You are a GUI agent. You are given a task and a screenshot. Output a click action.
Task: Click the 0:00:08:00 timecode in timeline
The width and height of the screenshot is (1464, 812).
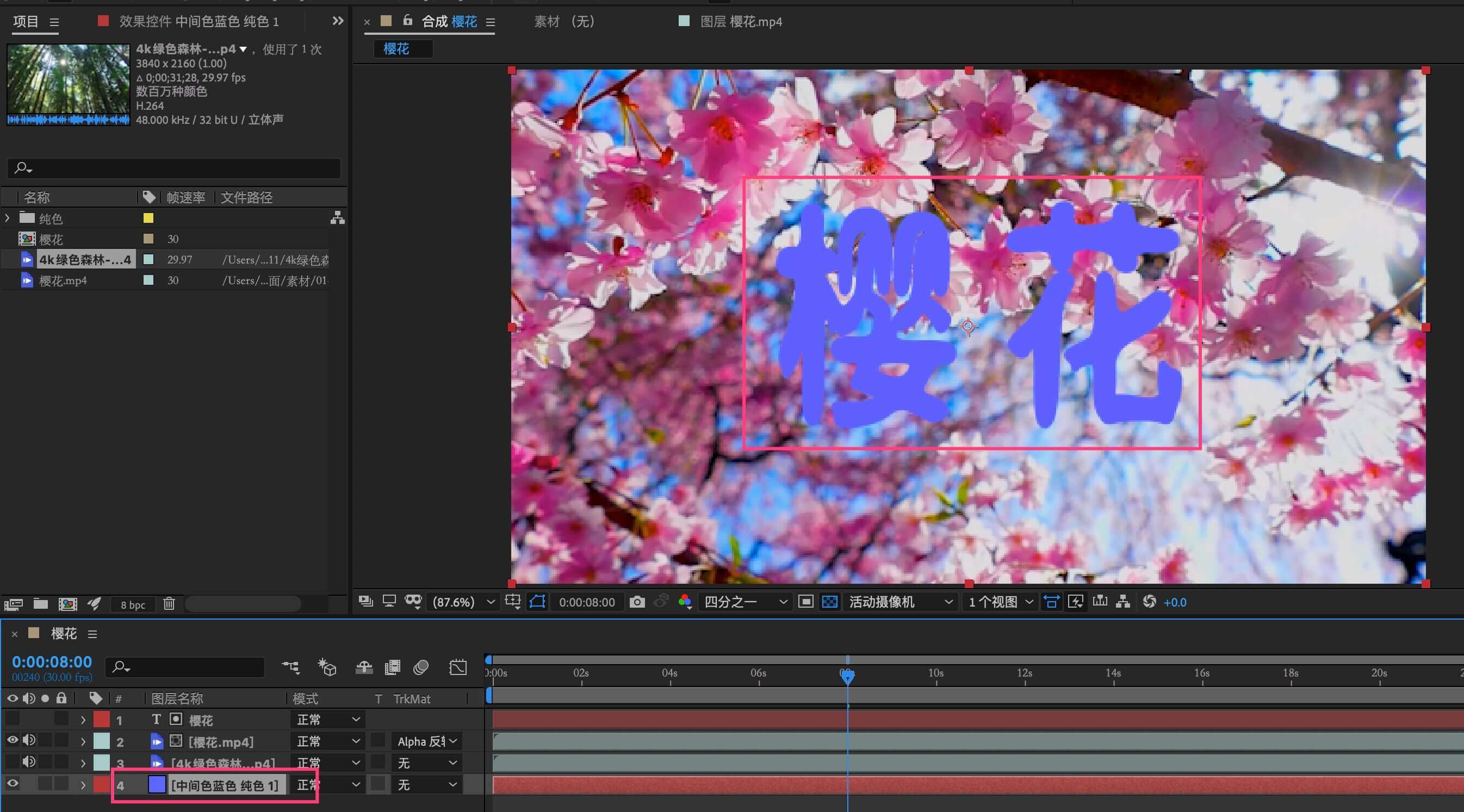52,662
